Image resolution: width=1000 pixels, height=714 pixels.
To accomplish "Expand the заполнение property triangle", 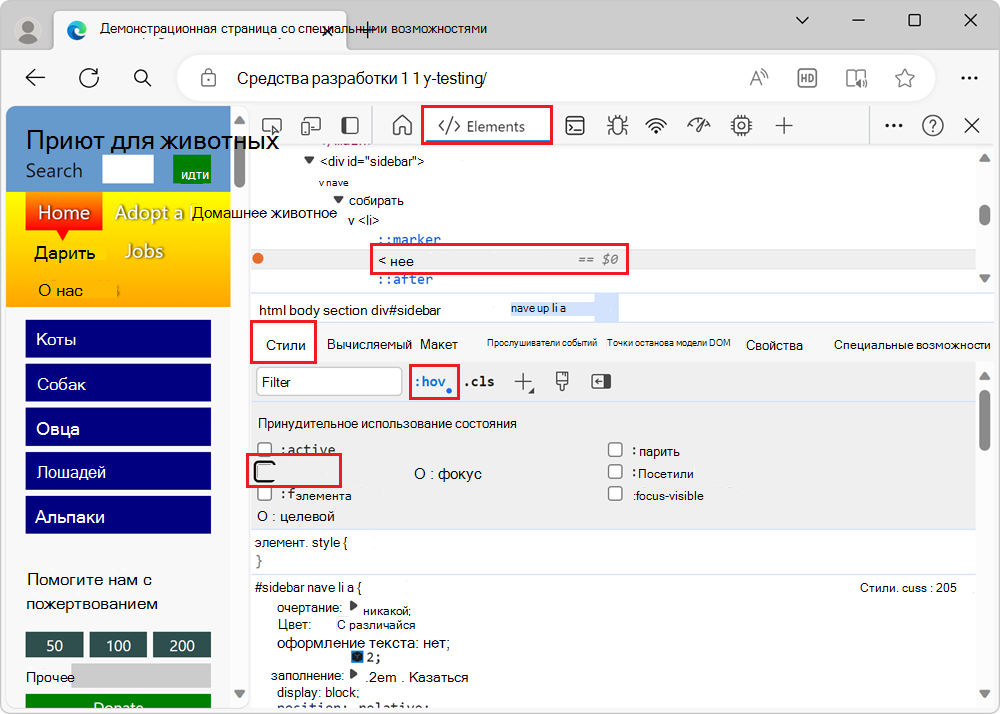I will (353, 674).
